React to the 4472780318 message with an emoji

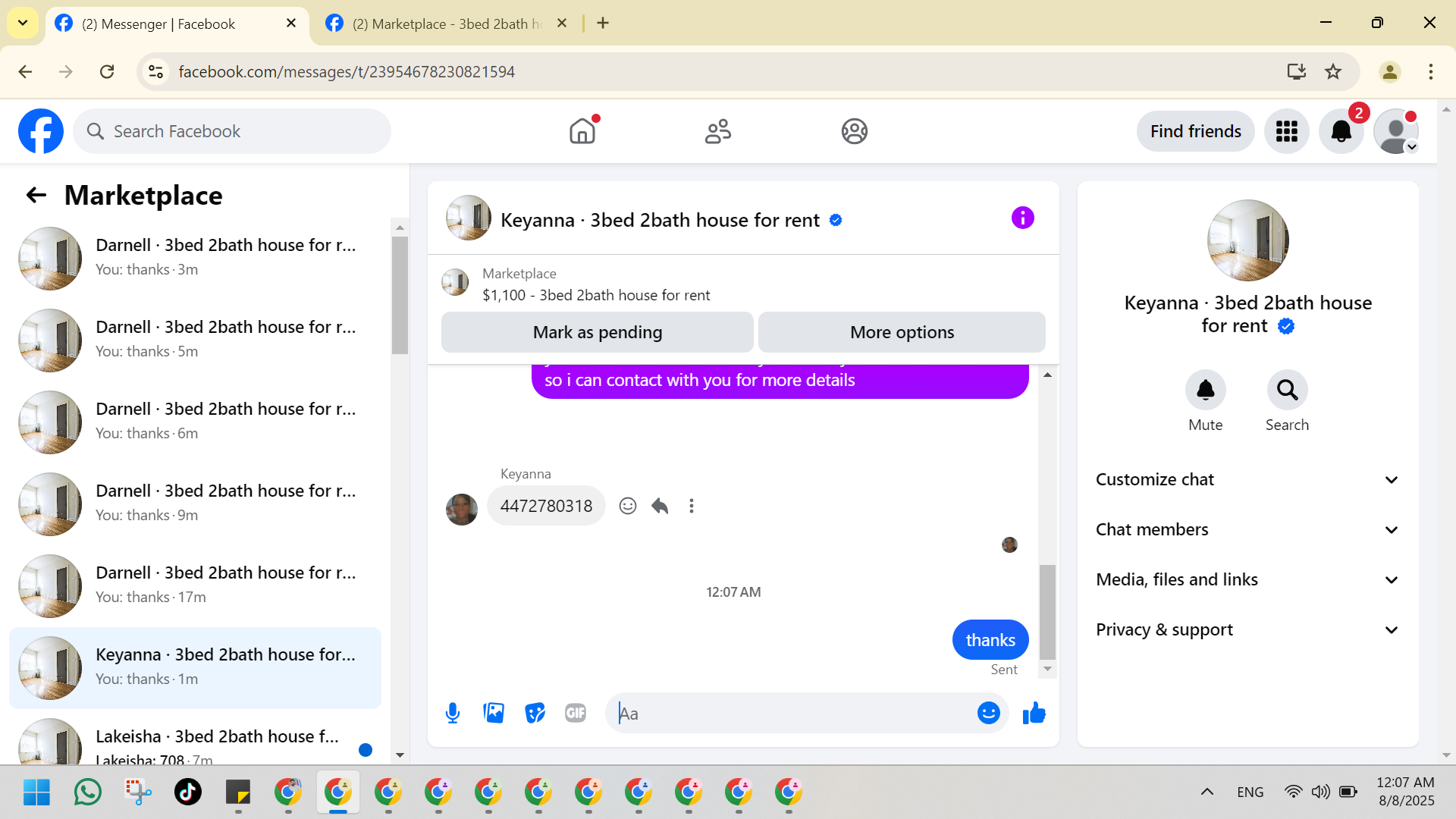(x=628, y=506)
